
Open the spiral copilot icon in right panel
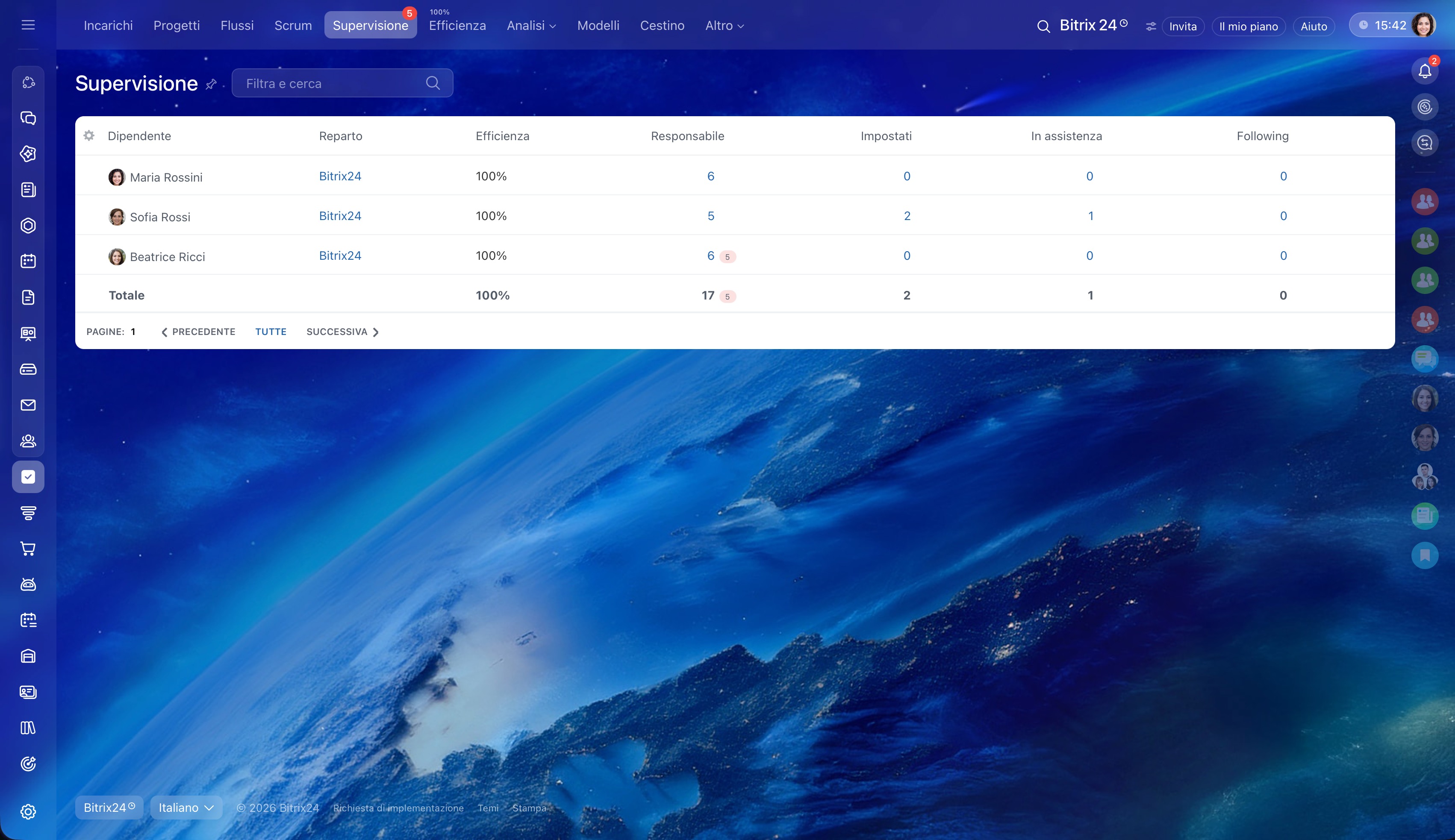pyautogui.click(x=1424, y=107)
